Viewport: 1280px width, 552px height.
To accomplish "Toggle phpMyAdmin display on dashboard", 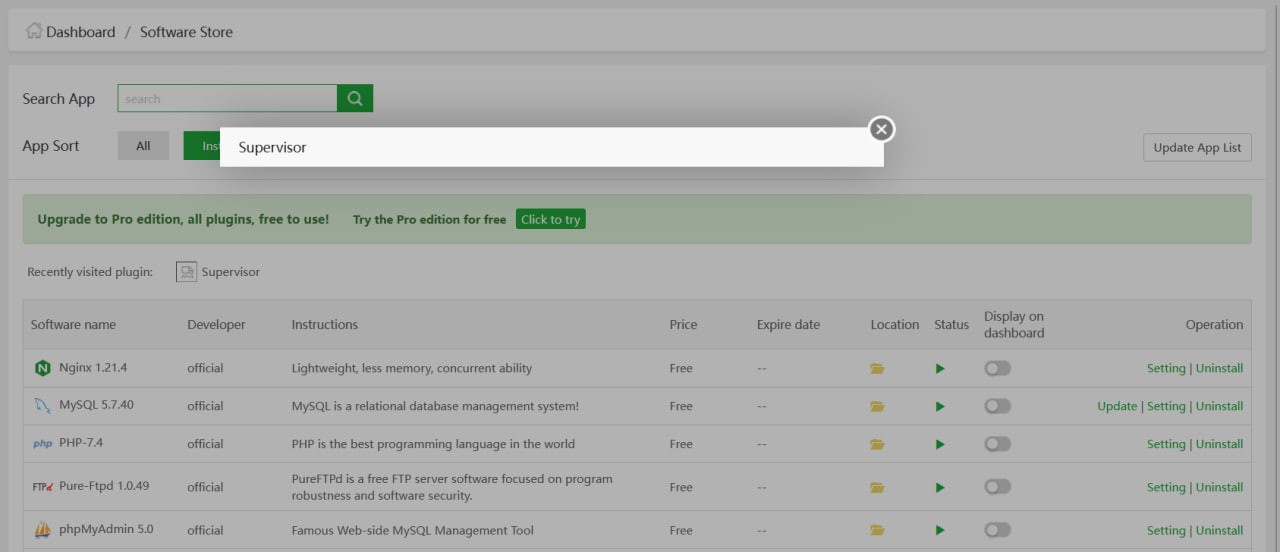I will [x=997, y=530].
